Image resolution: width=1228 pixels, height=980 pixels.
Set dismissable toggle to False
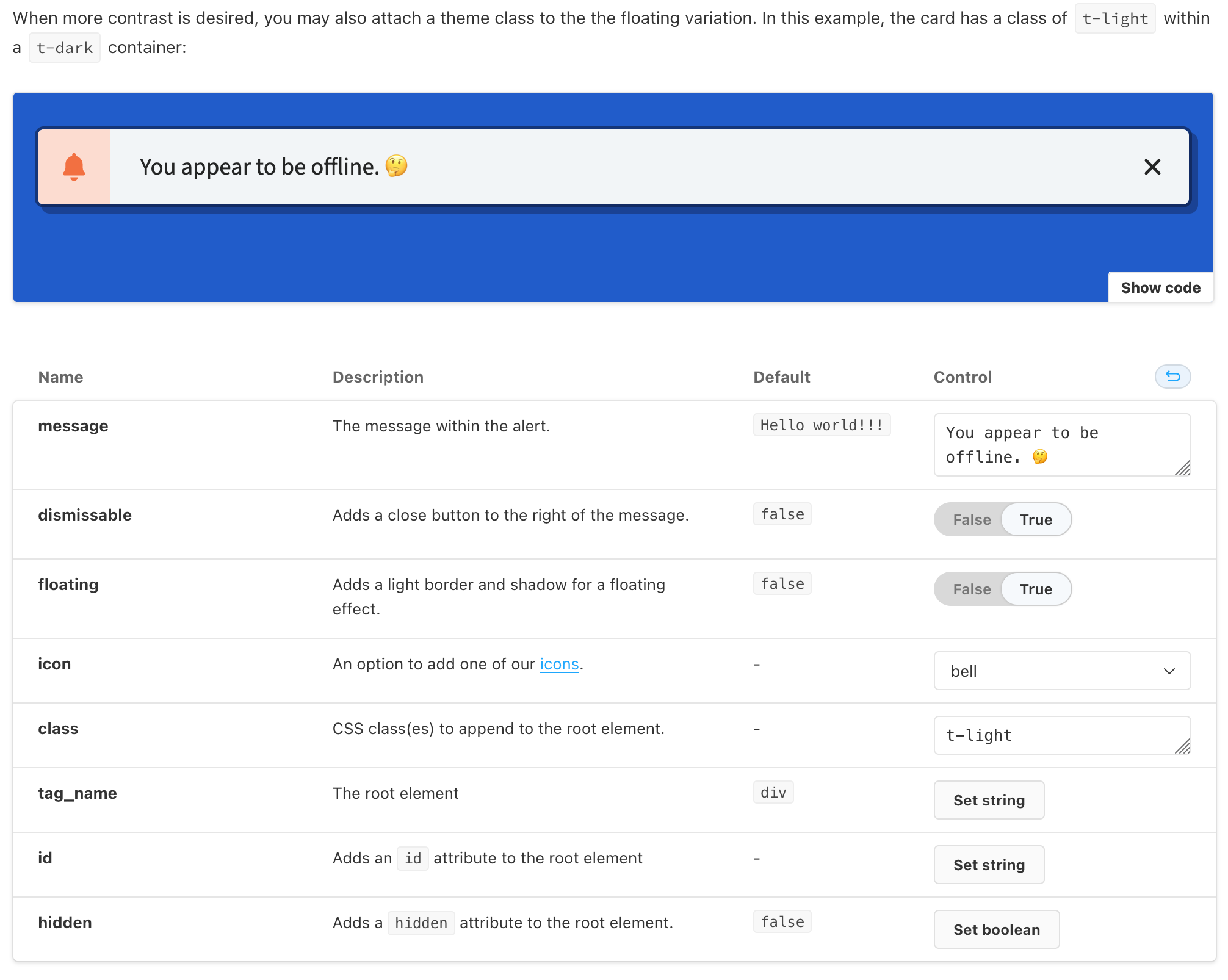972,520
